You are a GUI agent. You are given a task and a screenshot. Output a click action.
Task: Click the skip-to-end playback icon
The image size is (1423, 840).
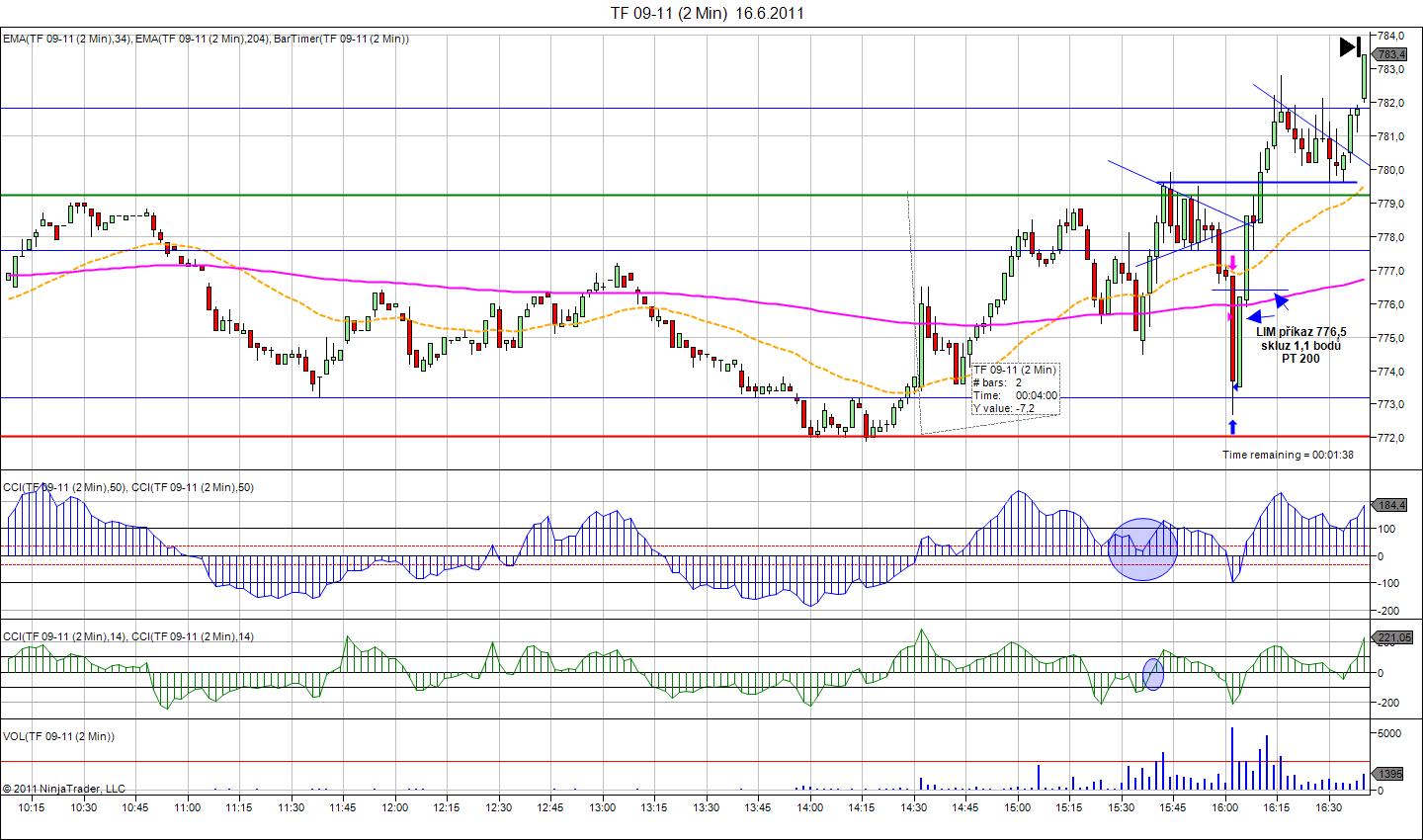pyautogui.click(x=1350, y=46)
